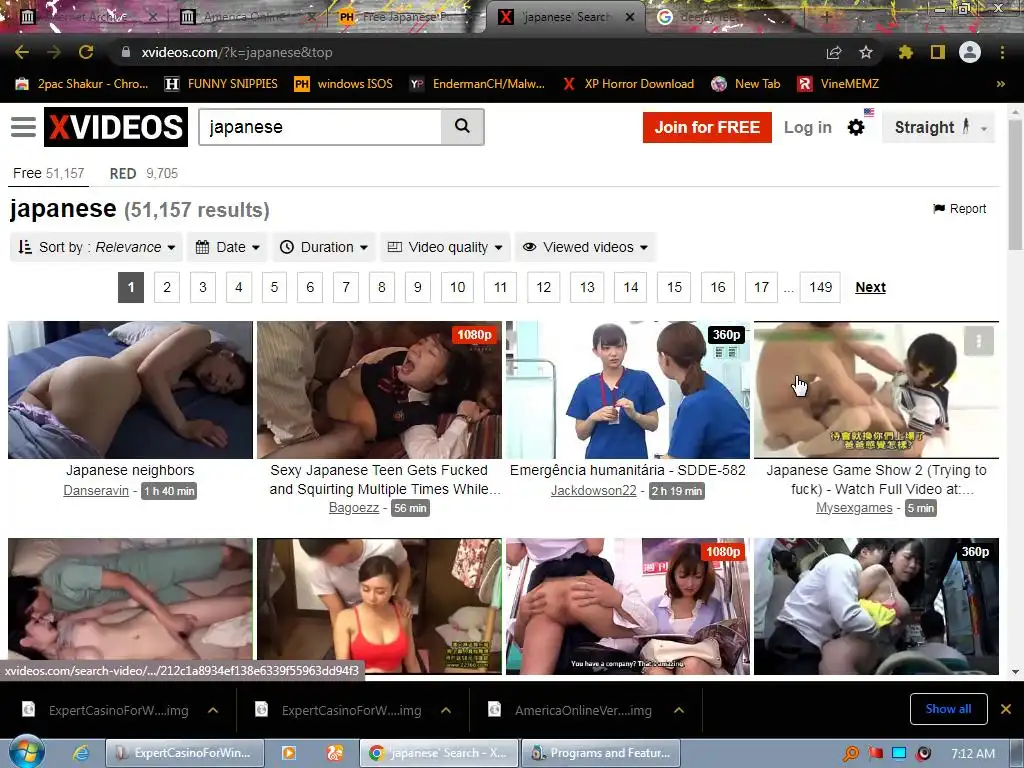
Task: Open the Chrome profile avatar
Action: click(970, 52)
